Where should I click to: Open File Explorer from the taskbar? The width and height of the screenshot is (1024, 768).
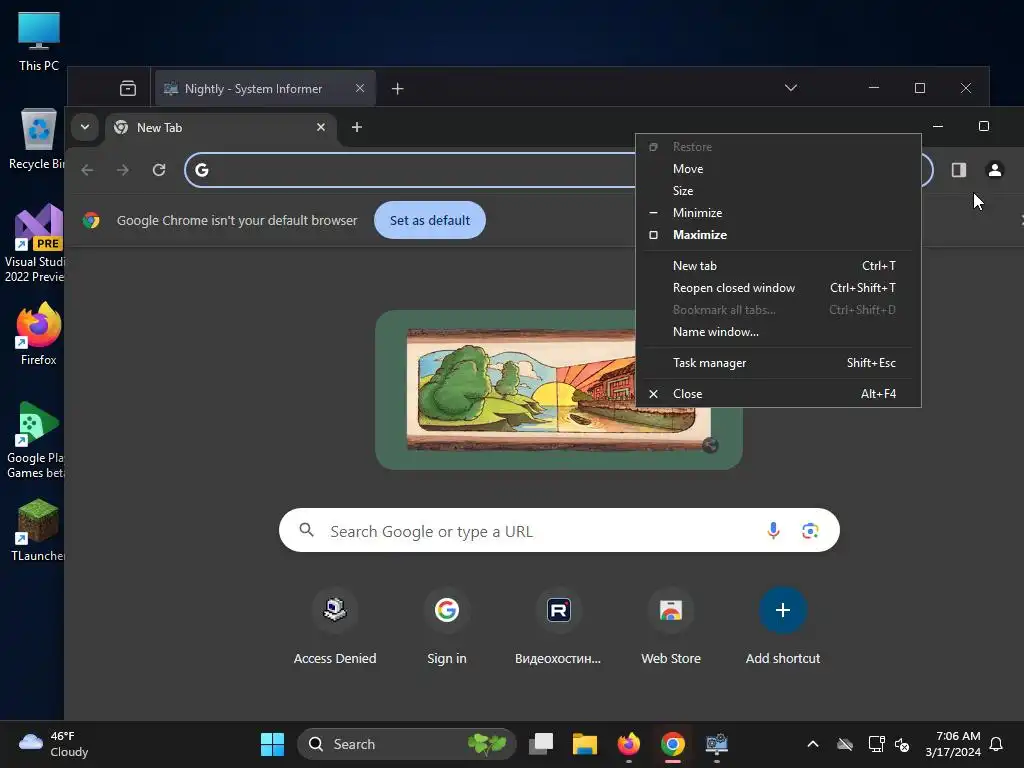pos(584,744)
